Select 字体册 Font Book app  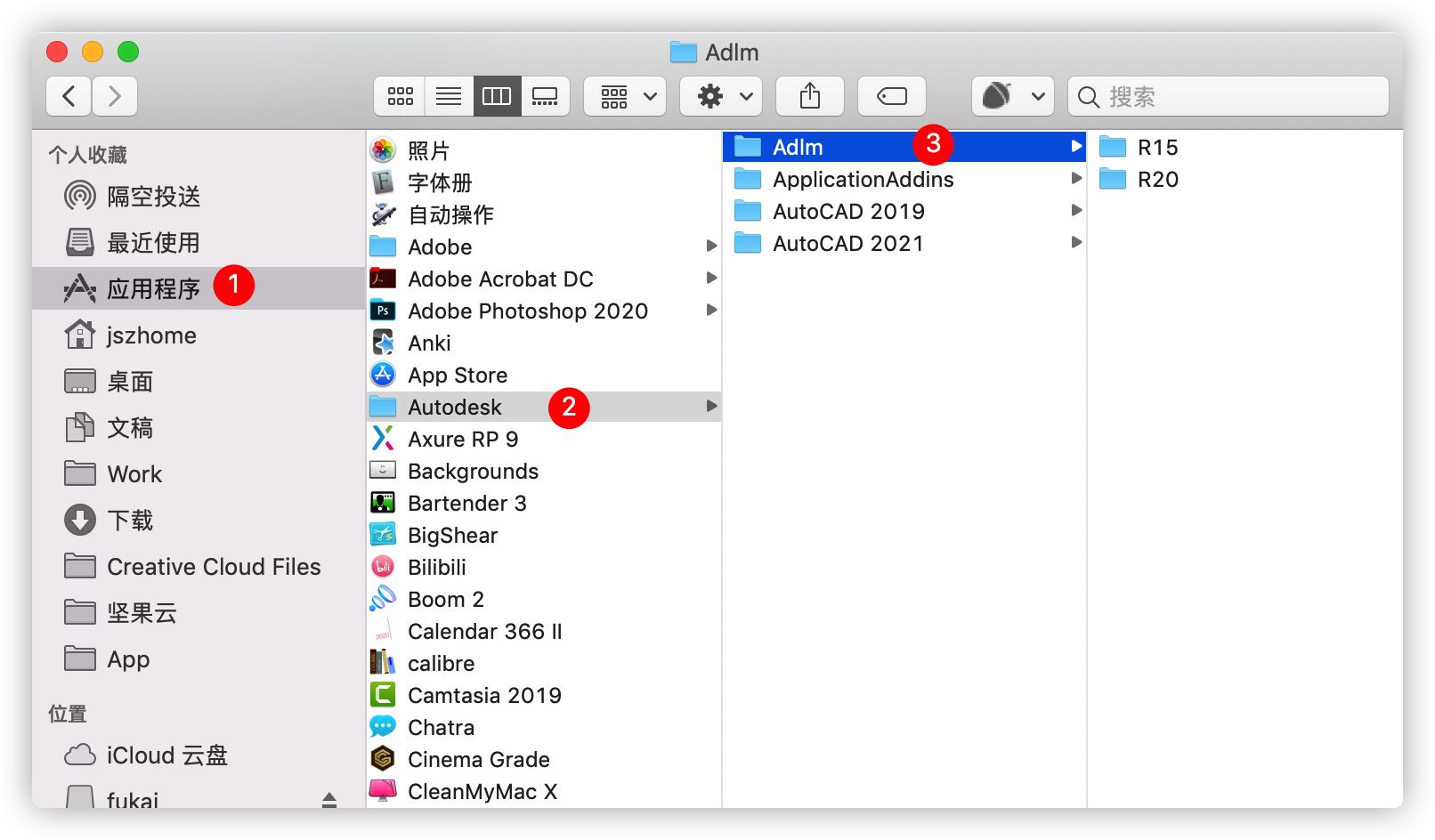pyautogui.click(x=544, y=182)
